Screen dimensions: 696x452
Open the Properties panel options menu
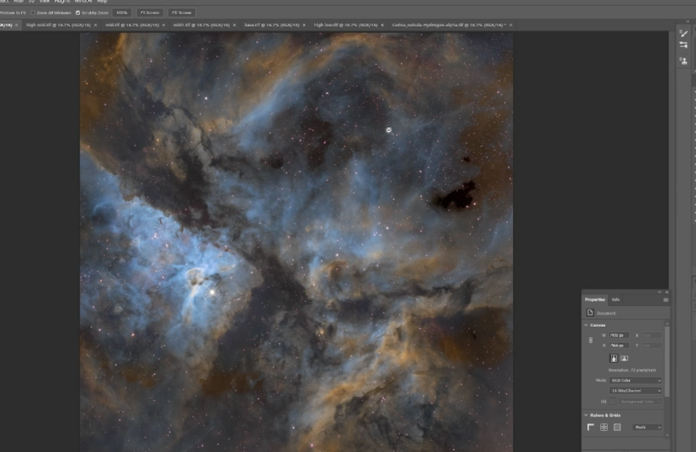pyautogui.click(x=665, y=300)
